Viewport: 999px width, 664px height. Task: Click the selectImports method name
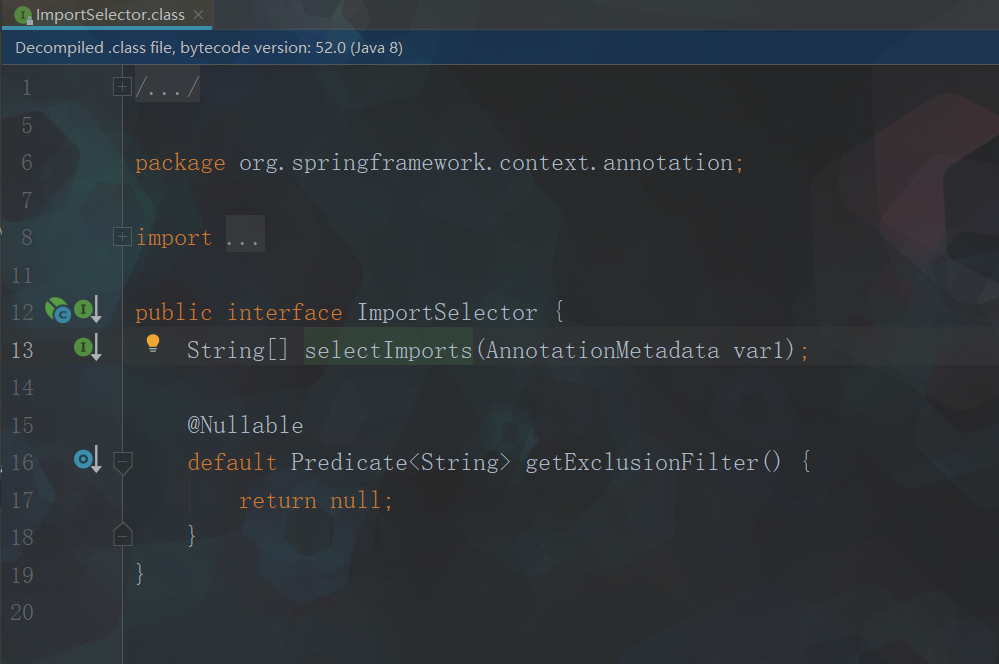388,350
